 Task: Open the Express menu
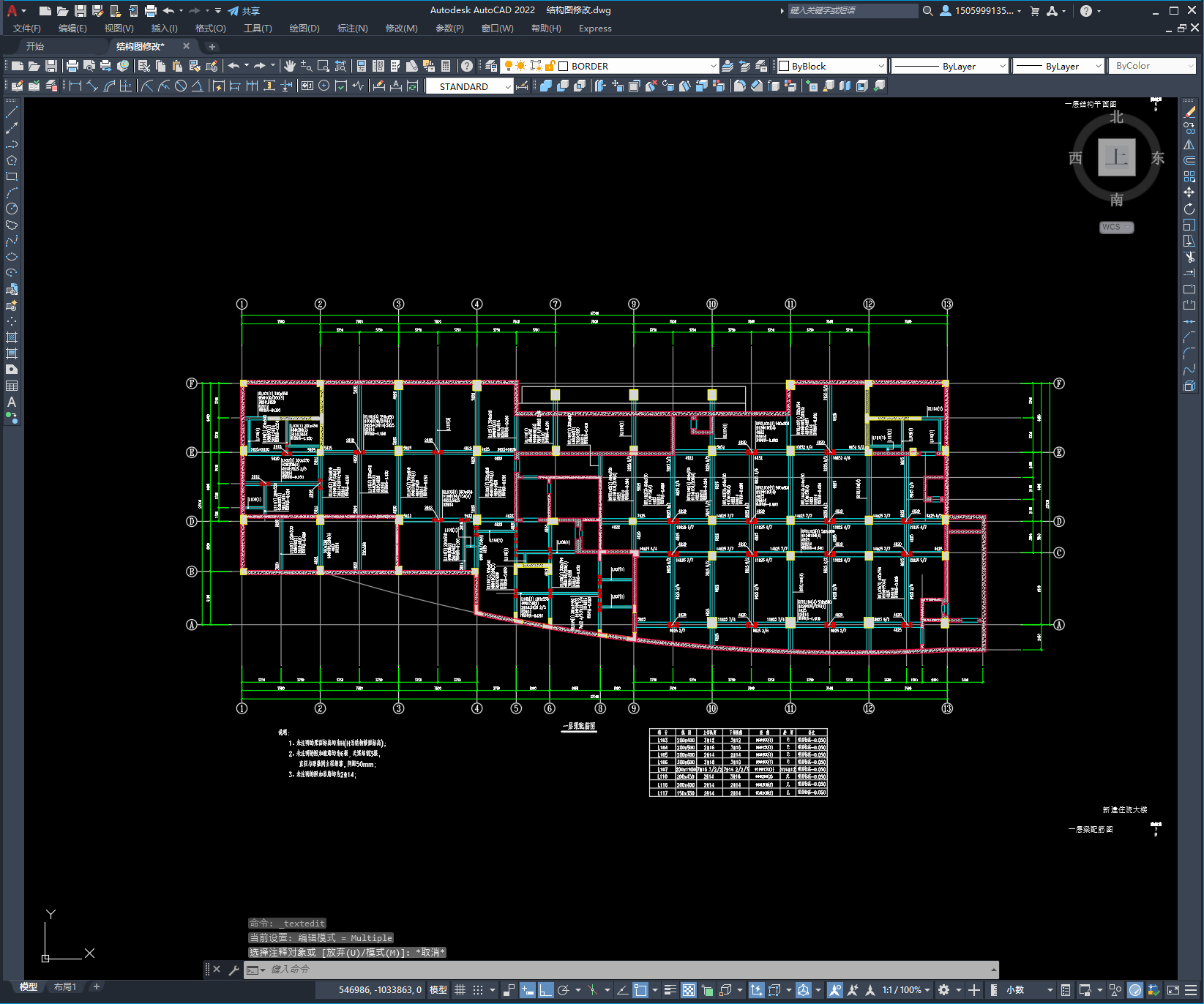tap(595, 29)
